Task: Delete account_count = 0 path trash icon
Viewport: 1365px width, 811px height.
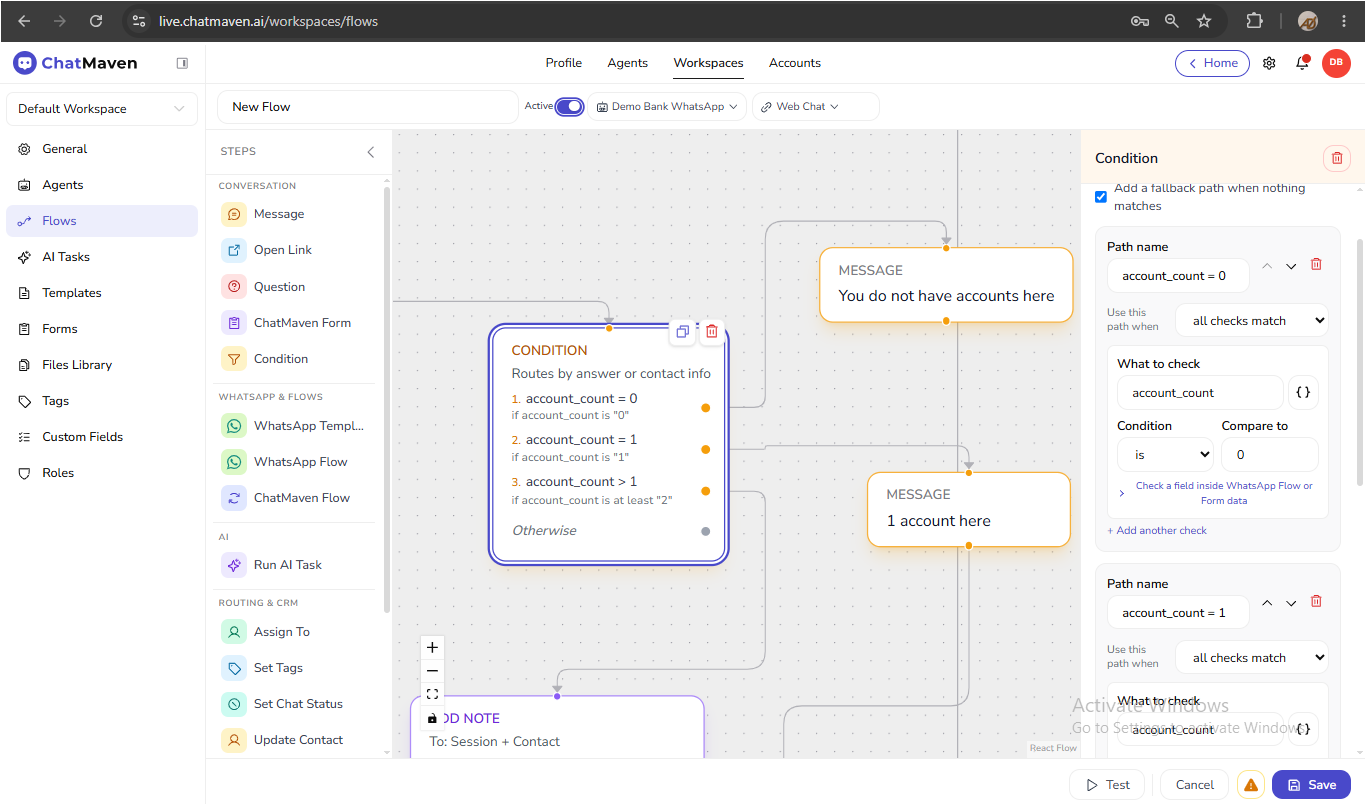Action: tap(1316, 264)
